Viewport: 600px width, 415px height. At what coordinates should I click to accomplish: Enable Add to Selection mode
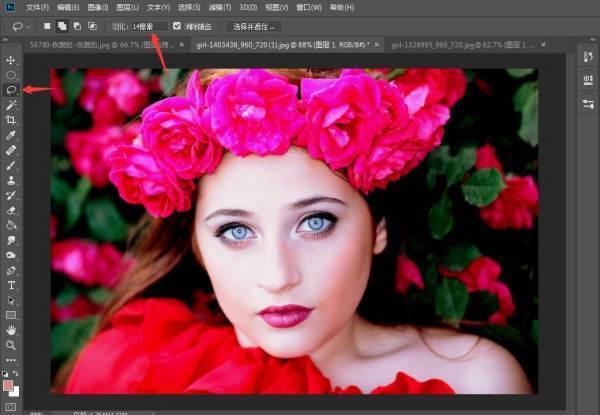pyautogui.click(x=62, y=26)
